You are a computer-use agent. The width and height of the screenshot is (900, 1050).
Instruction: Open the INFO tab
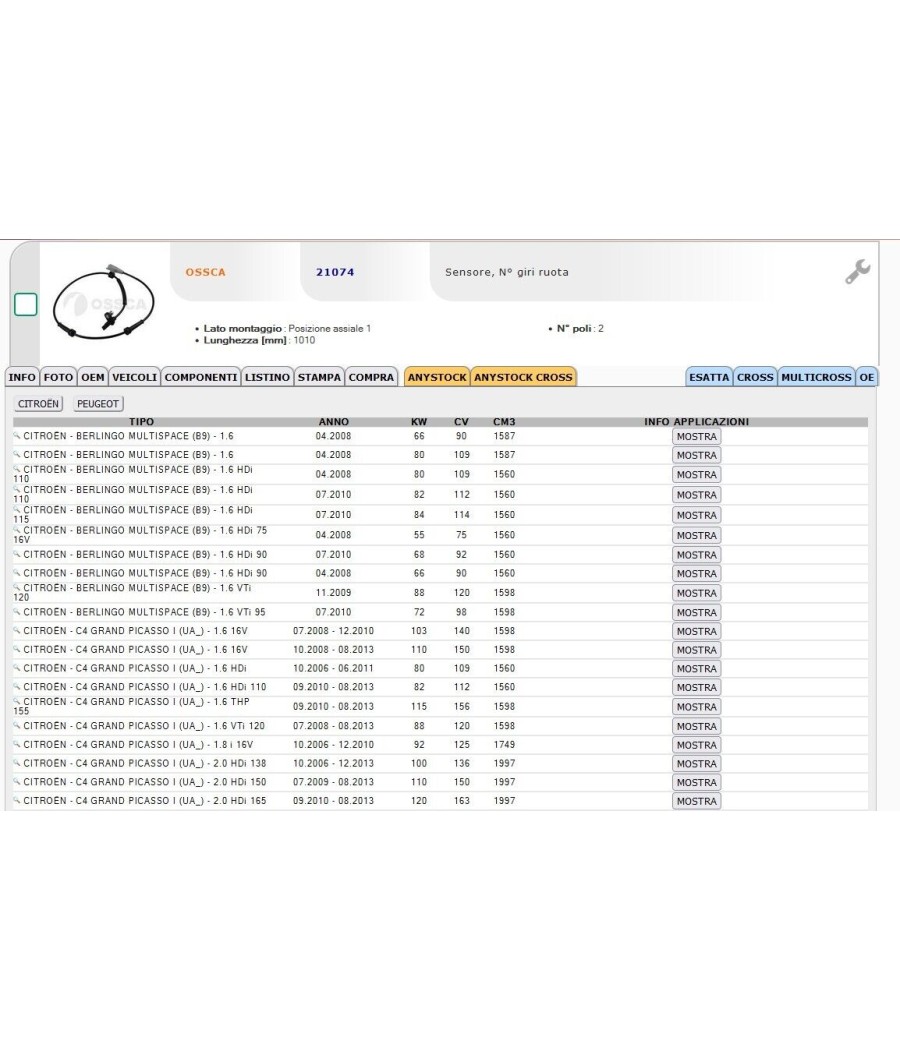[22, 377]
